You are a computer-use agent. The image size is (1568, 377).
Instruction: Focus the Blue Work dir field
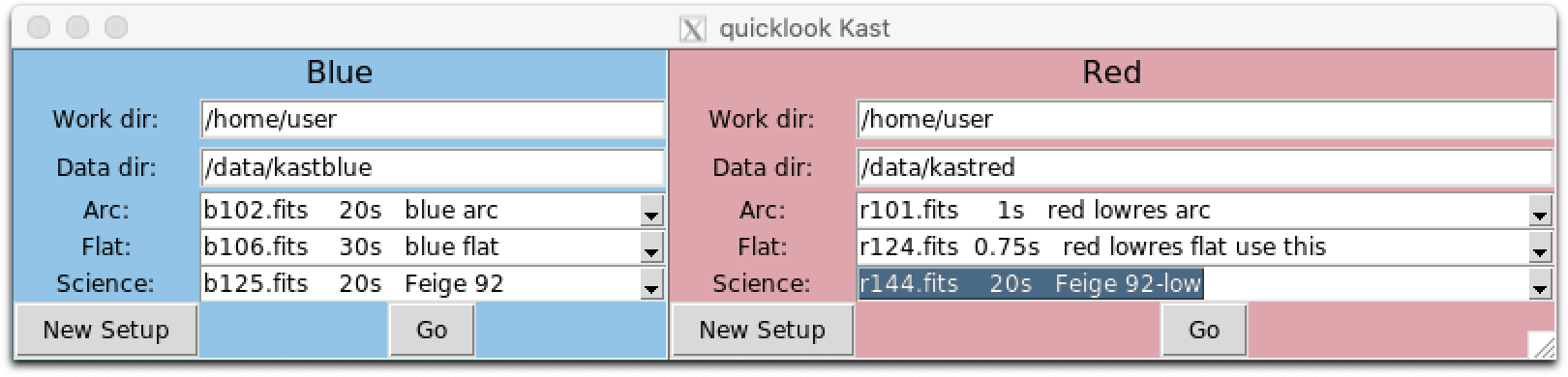pos(432,119)
